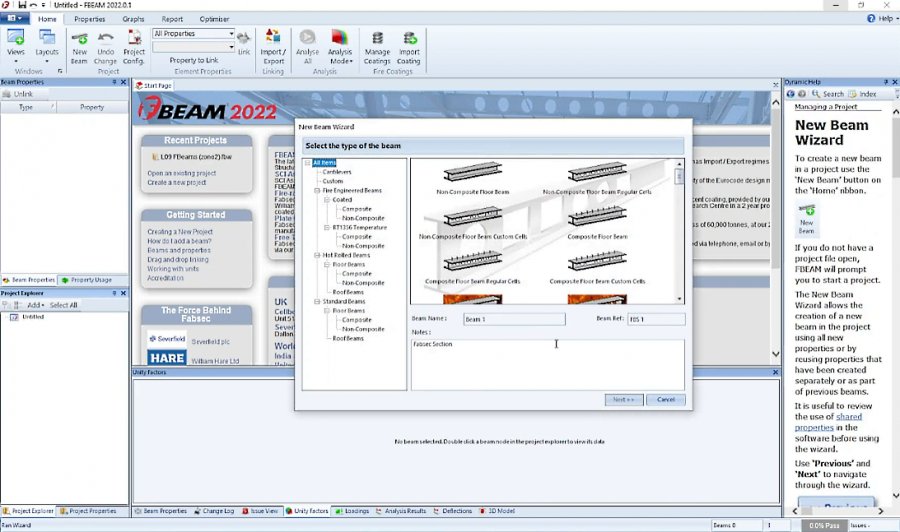Viewport: 900px width, 532px height.
Task: Click the Save icon in title bar
Action: point(22,5)
